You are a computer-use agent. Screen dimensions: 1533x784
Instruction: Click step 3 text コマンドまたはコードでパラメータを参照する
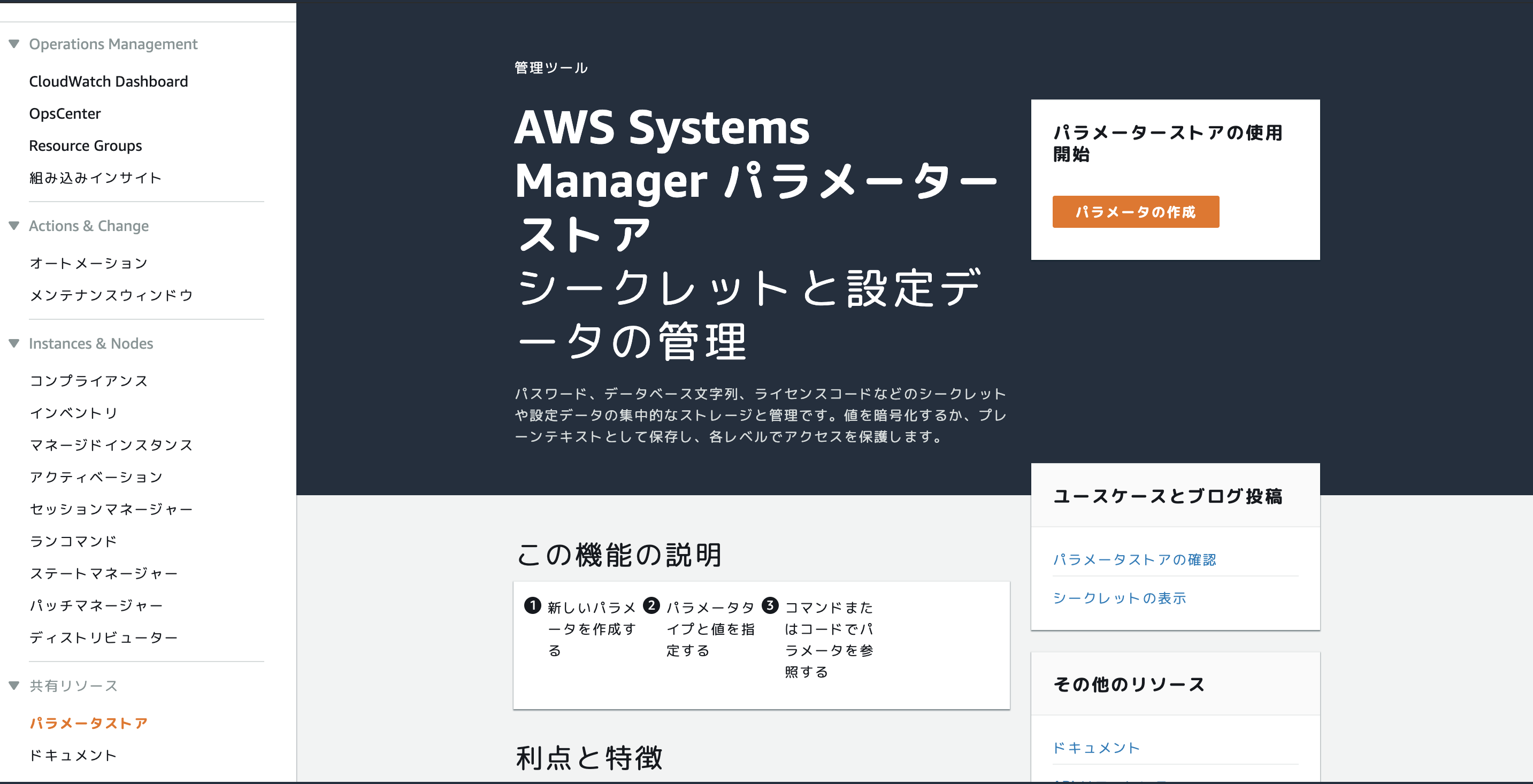(829, 640)
